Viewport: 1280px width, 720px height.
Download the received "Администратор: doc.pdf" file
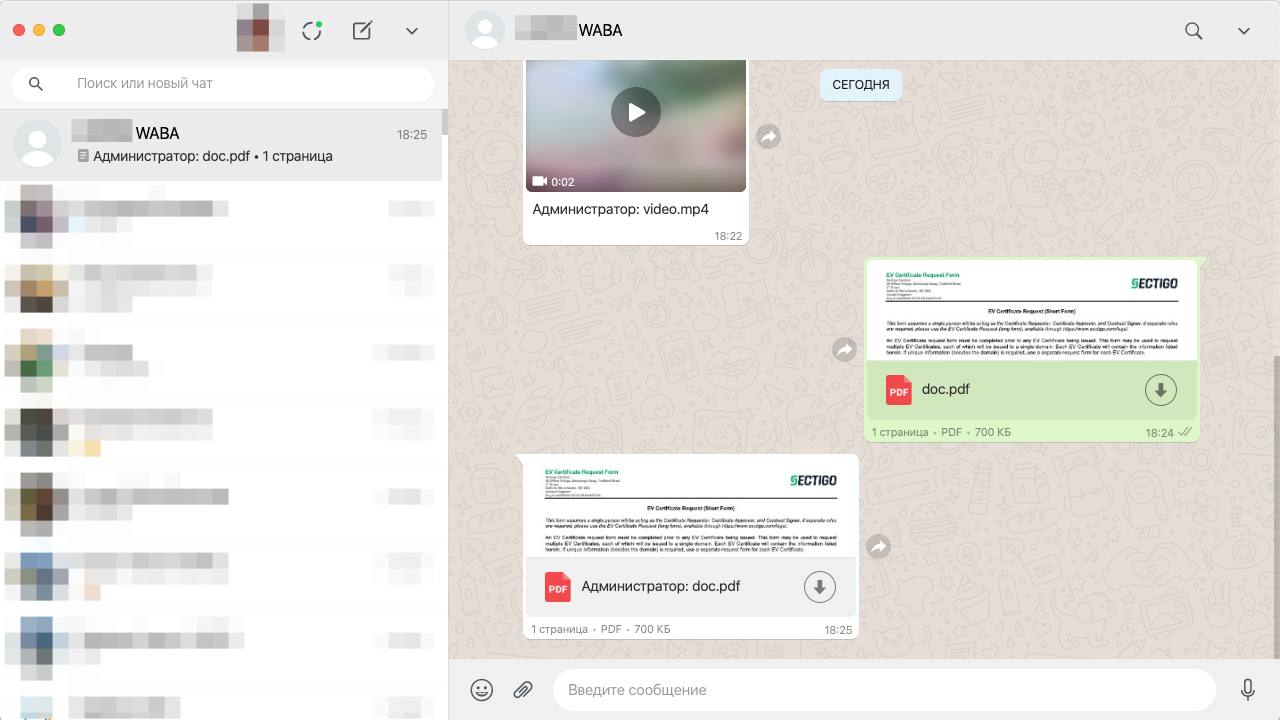820,587
